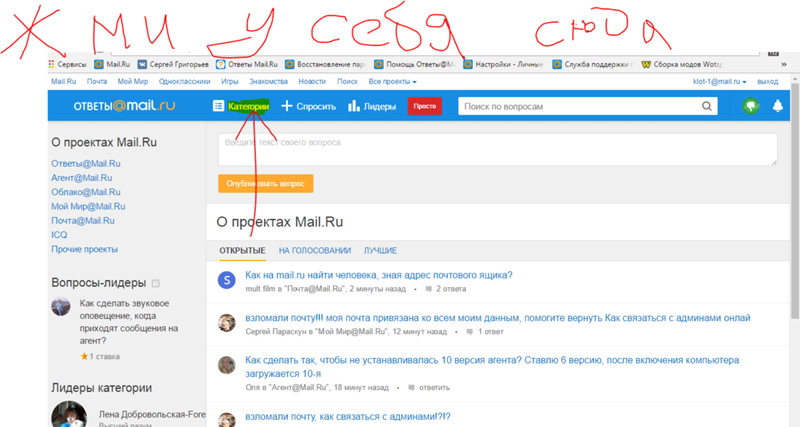The height and width of the screenshot is (427, 800).
Task: Click the Категории list icon
Action: (218, 106)
